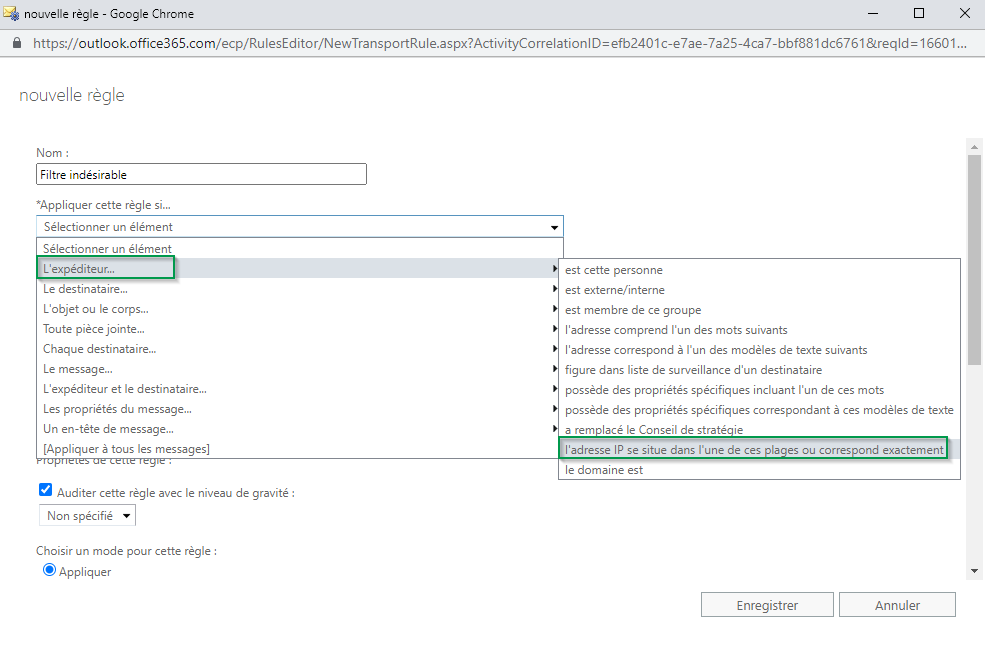Select IP address range condition option
985x648 pixels.
[753, 450]
